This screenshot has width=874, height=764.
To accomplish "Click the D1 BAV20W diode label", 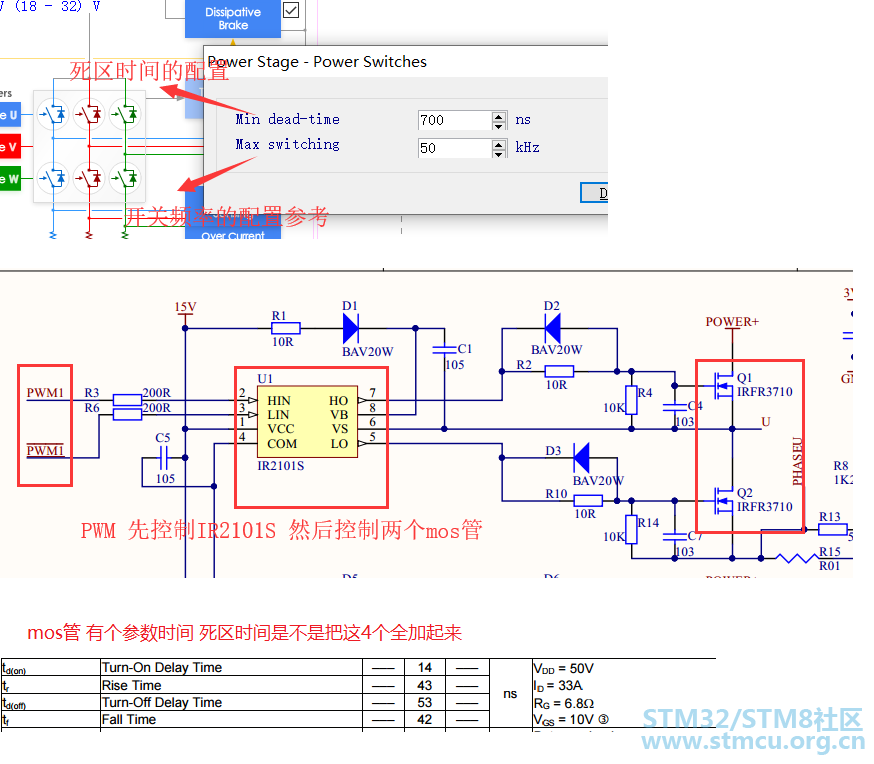I will (367, 352).
